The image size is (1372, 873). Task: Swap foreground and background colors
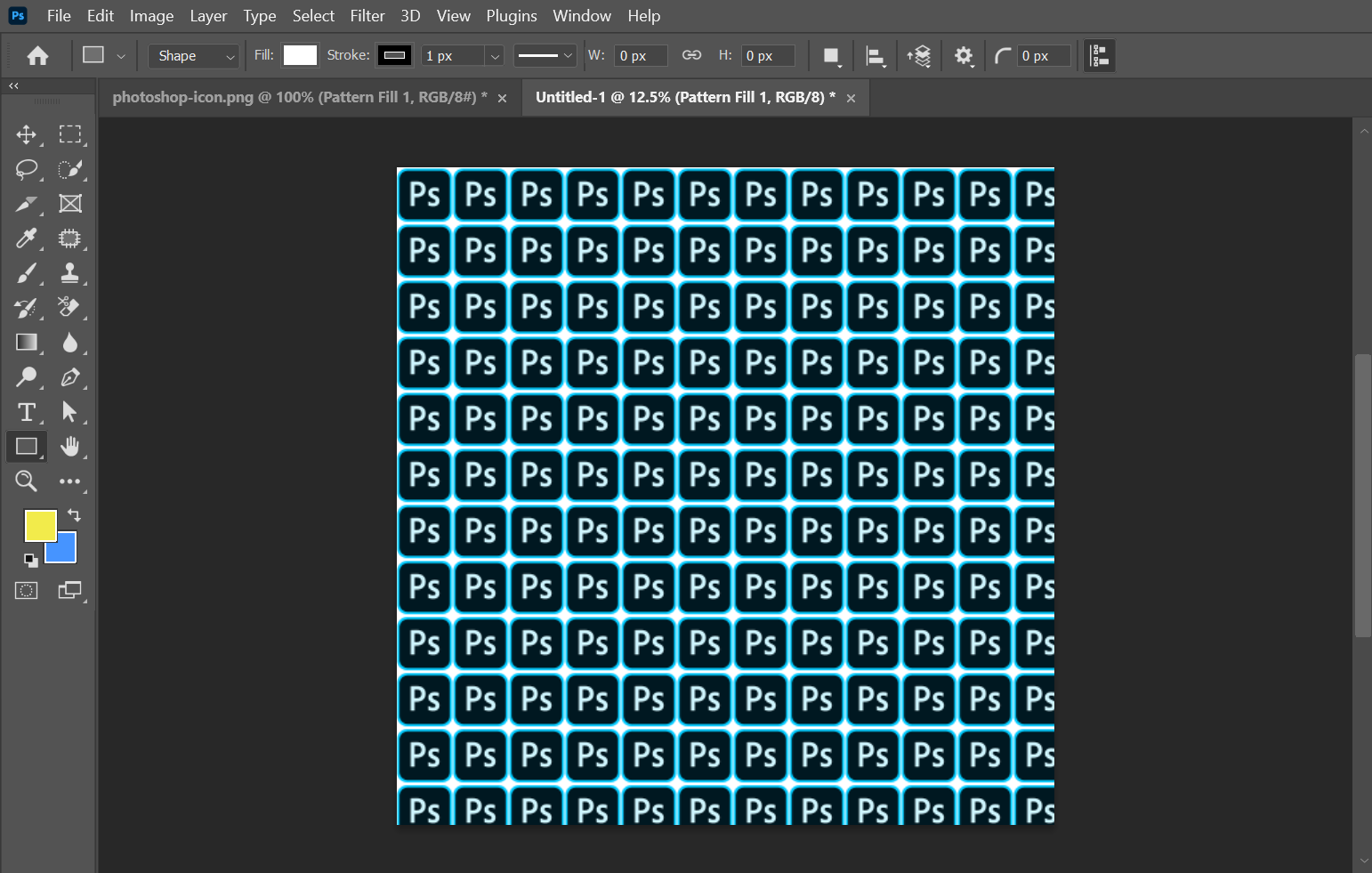coord(74,515)
